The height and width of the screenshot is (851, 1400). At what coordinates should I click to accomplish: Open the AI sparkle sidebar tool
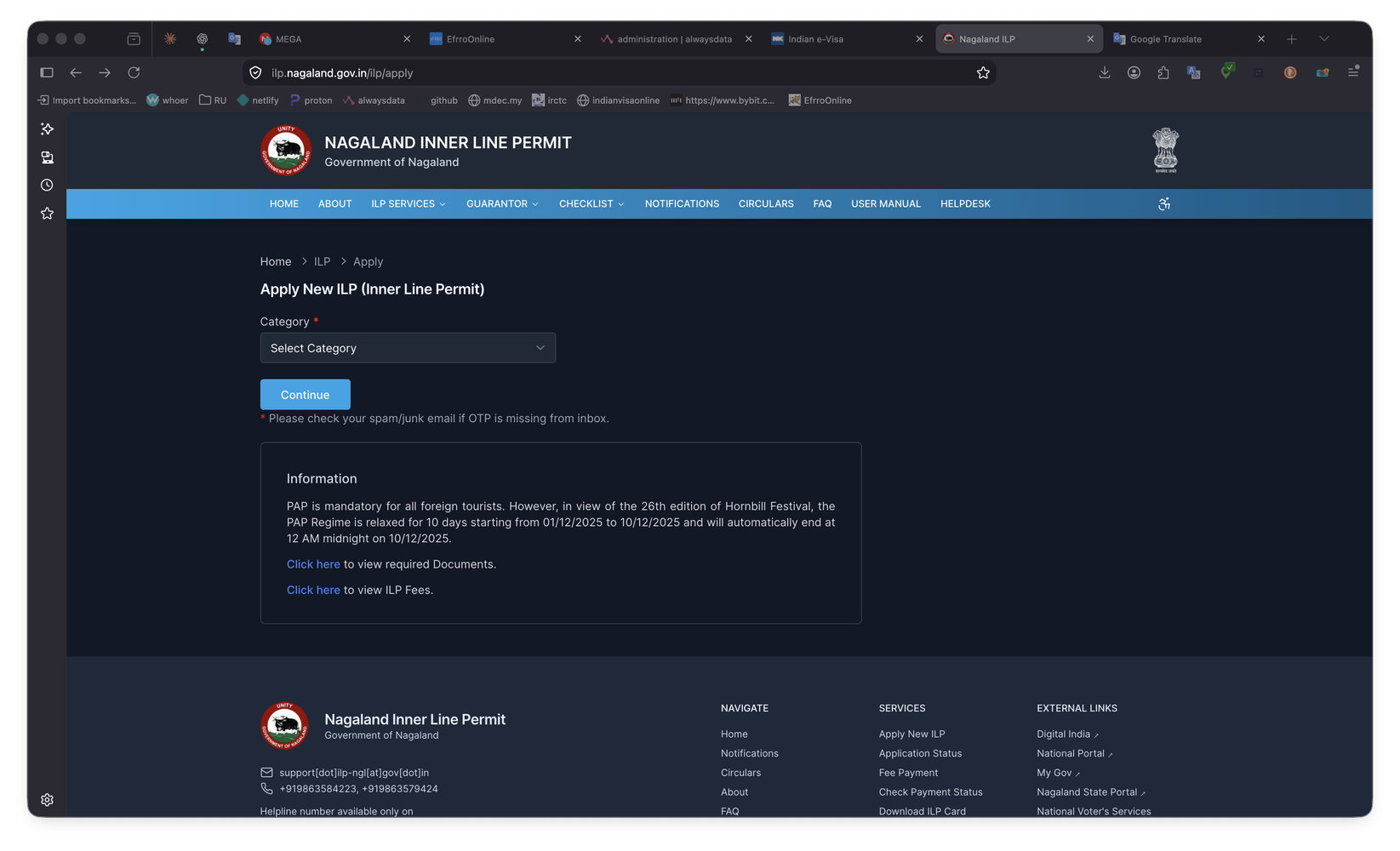click(x=47, y=129)
